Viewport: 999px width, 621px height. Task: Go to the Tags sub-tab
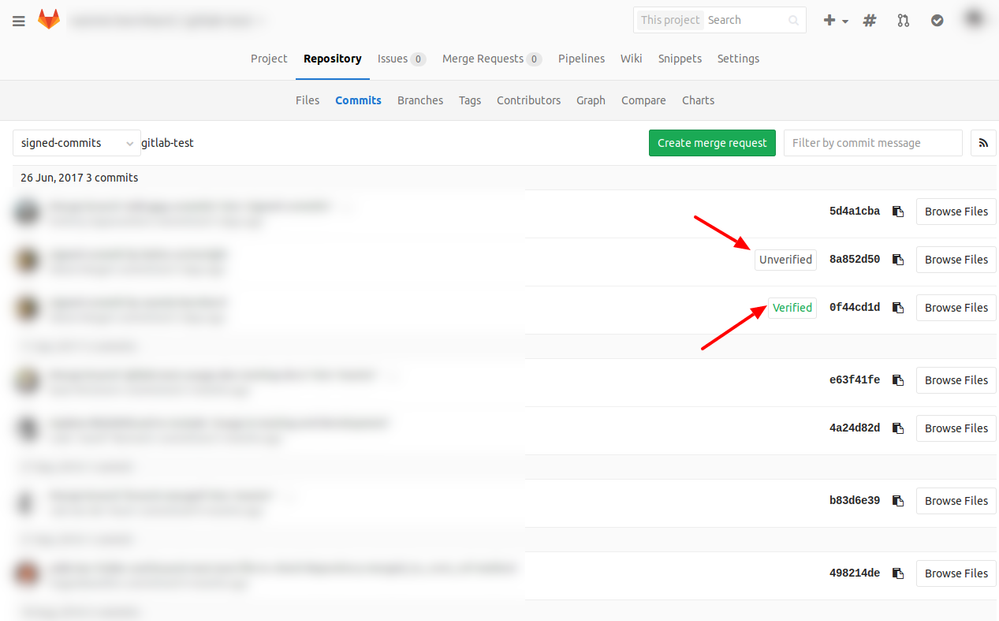click(470, 101)
